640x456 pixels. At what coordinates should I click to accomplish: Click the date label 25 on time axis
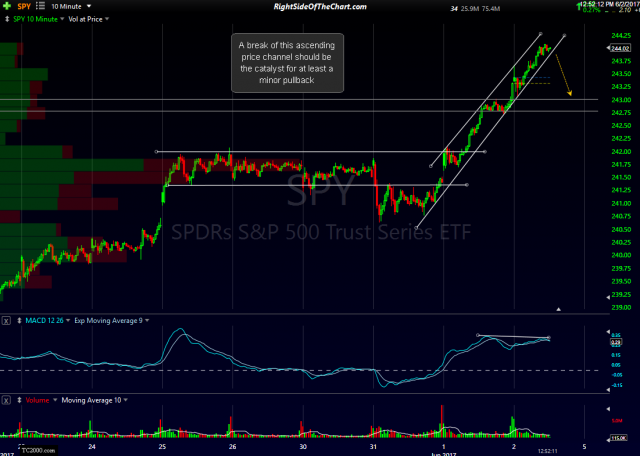point(162,447)
